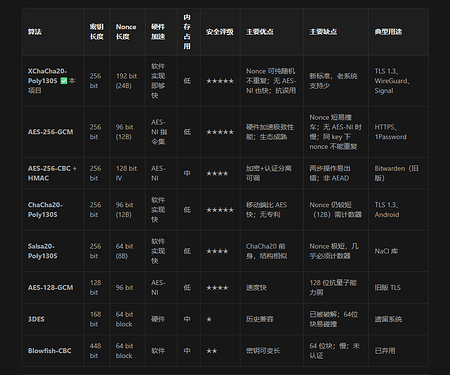Select the four-star rating of AES-256-CBC + HMAC

pos(217,173)
